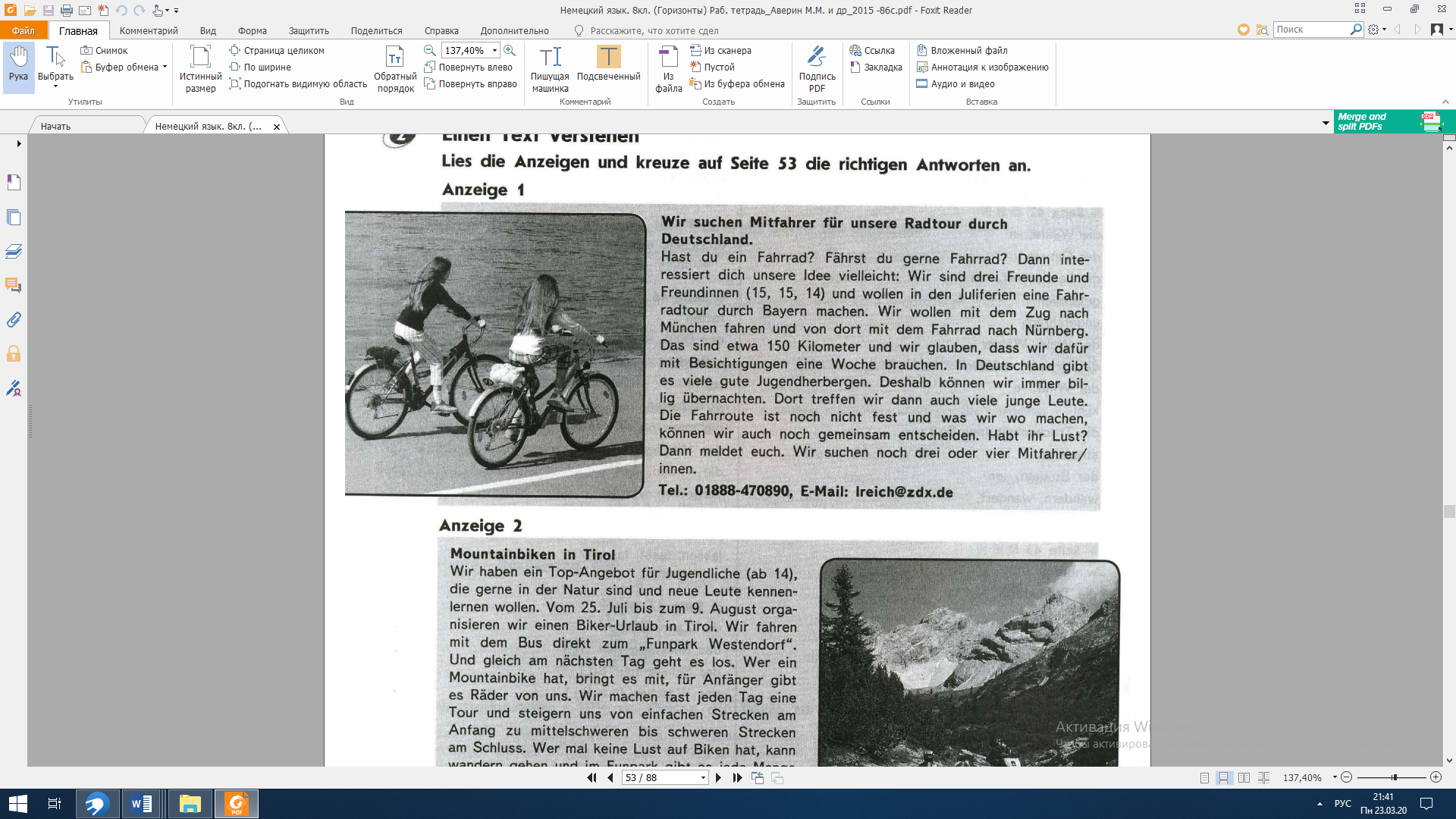
Task: Click the Save icon in quick access toolbar
Action: [x=48, y=11]
